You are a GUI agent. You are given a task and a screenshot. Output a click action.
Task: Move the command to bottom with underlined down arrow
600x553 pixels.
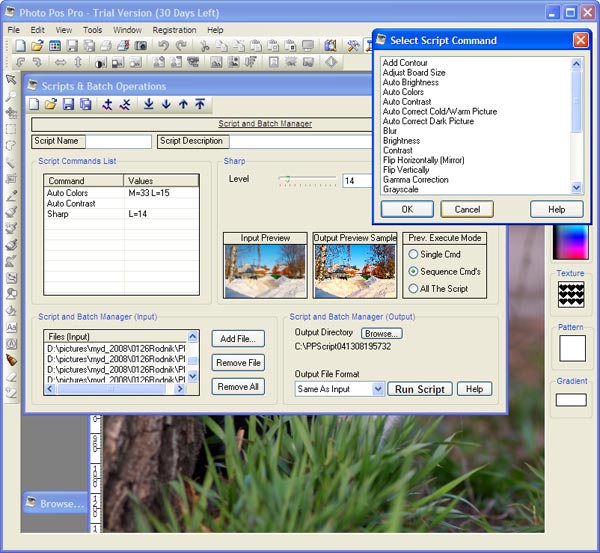[x=149, y=104]
